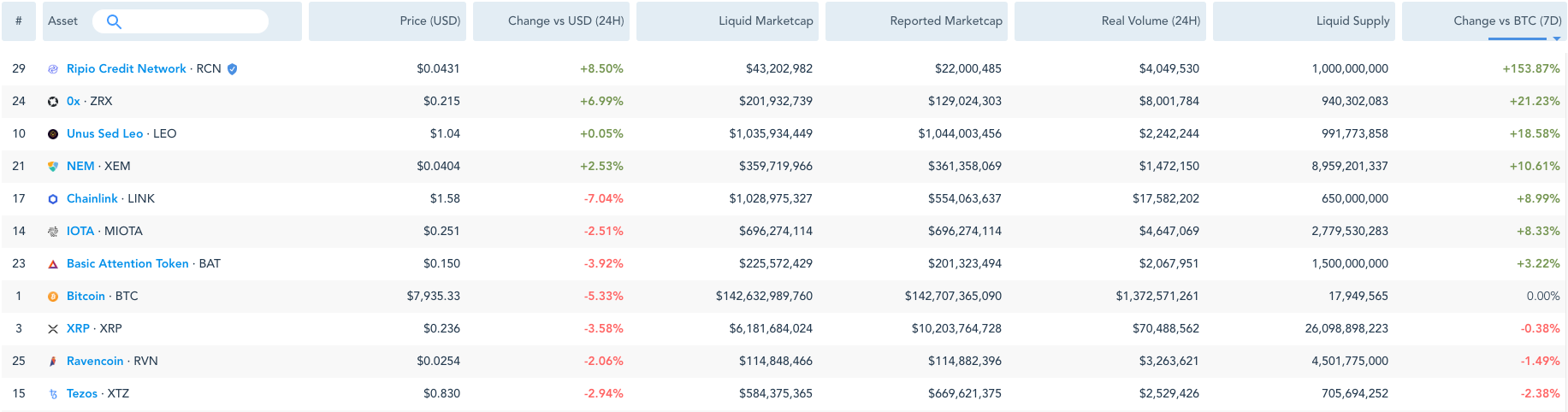Click the Bitcoin orange coin icon
Image resolution: width=1568 pixels, height=412 pixels.
(x=53, y=297)
